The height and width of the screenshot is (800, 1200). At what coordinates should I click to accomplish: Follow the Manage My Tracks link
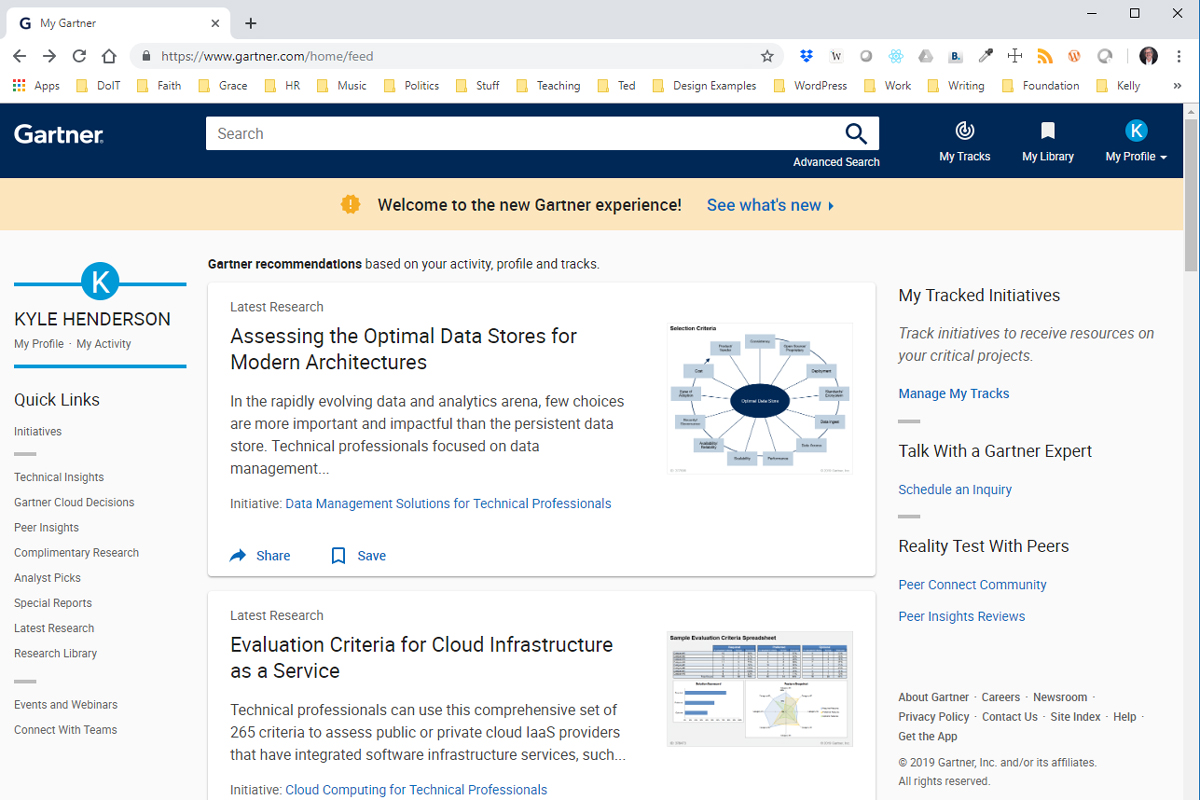(953, 393)
